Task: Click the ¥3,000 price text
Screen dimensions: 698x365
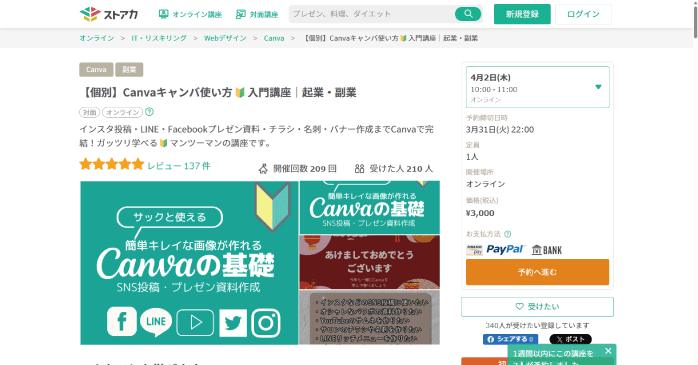Action: tap(480, 213)
